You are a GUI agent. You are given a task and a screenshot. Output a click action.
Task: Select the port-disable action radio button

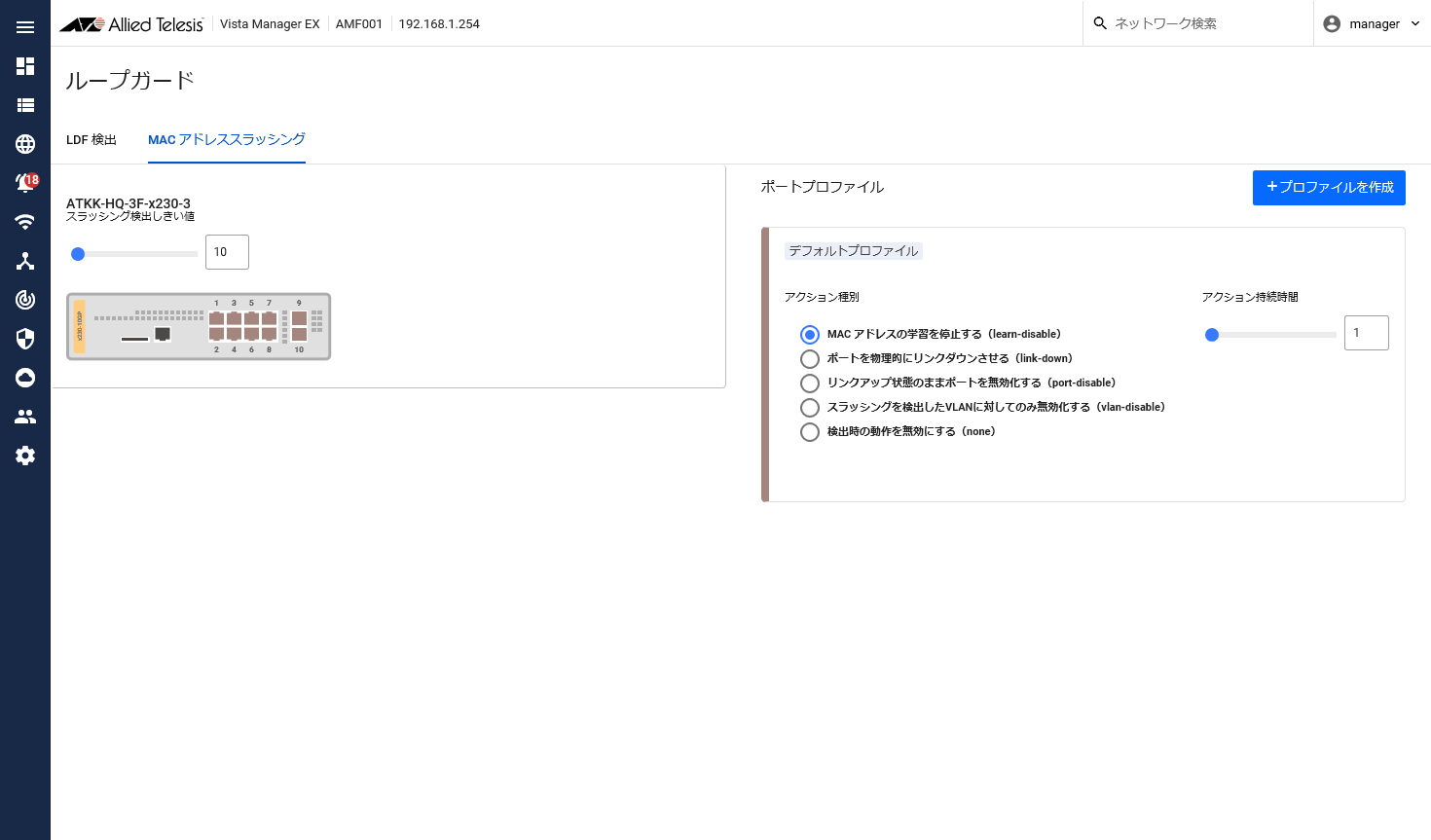(810, 383)
